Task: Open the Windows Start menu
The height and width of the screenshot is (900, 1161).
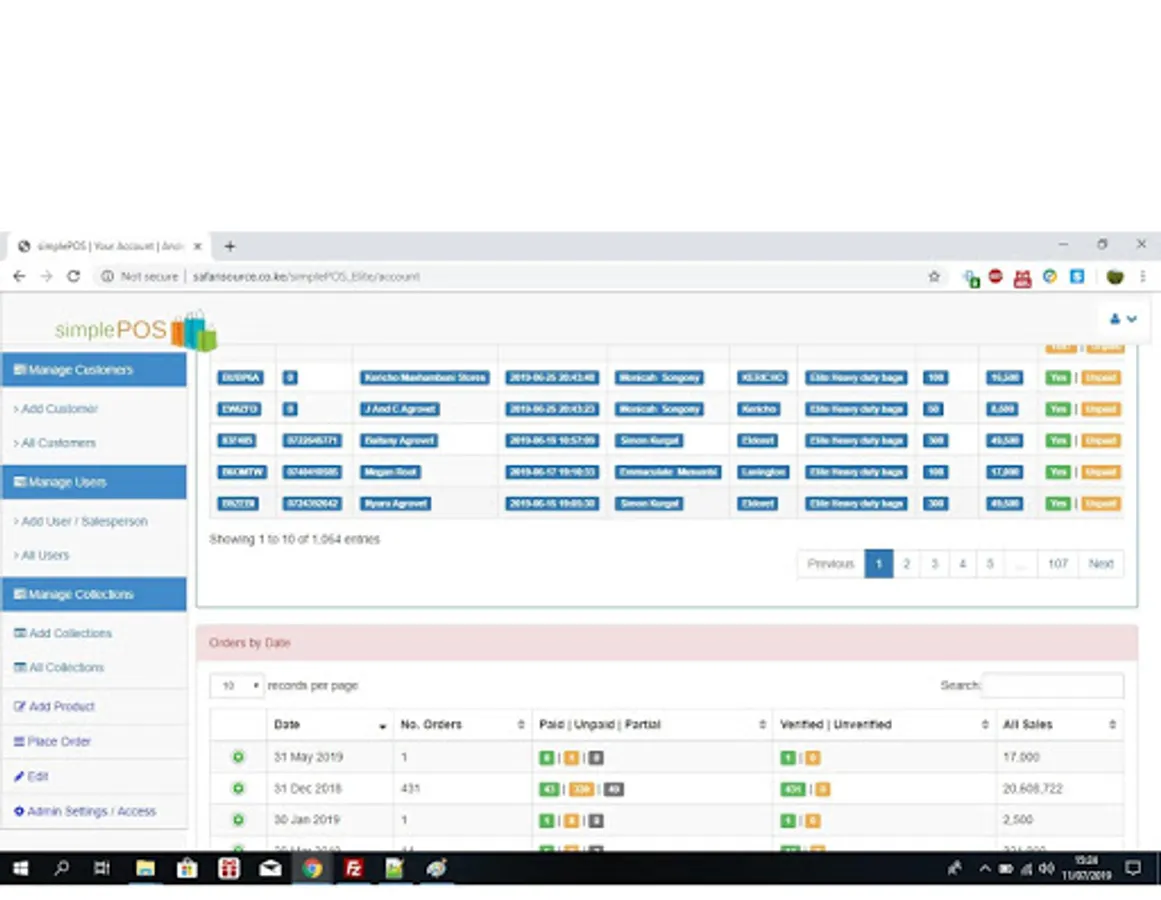Action: point(20,869)
